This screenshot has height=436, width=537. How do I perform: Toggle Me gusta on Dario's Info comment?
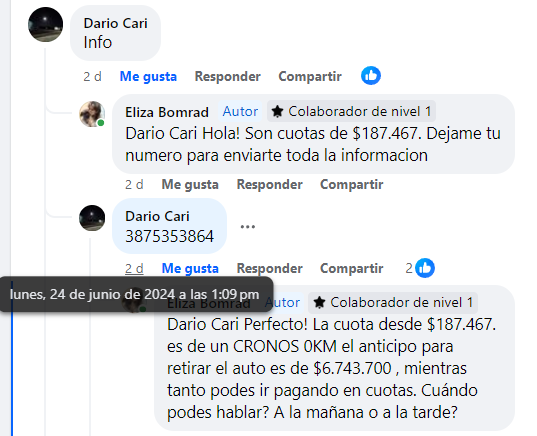(148, 76)
